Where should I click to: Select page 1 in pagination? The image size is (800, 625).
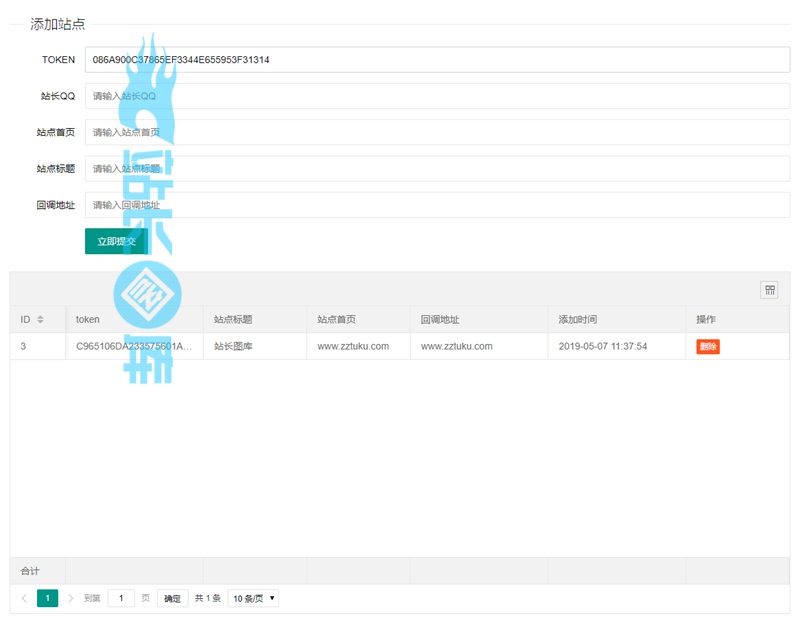coord(47,598)
